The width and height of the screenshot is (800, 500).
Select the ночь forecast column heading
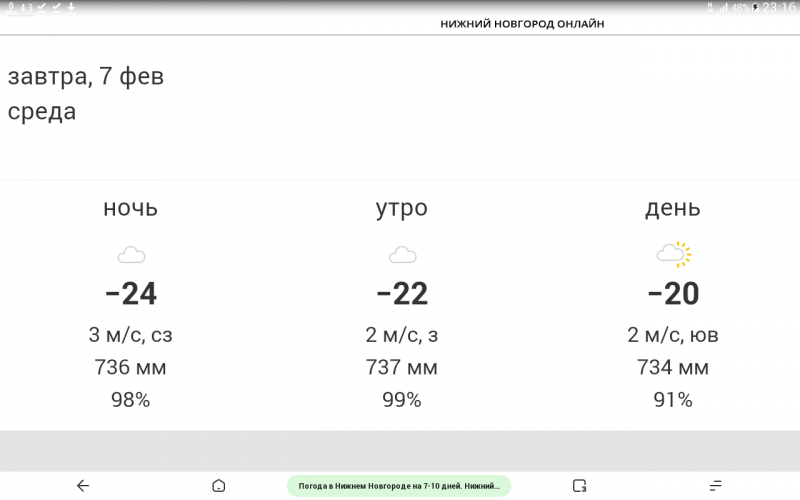click(x=131, y=208)
